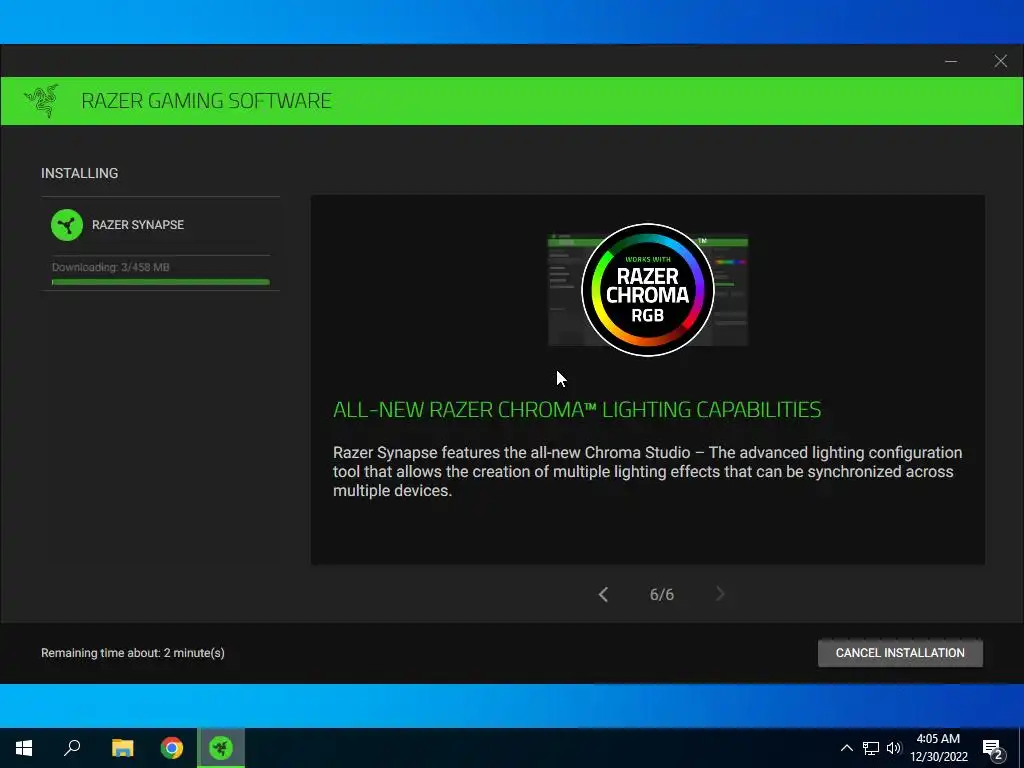Image resolution: width=1024 pixels, height=768 pixels.
Task: Click the 'INSTALLING' heading
Action: pyautogui.click(x=80, y=173)
